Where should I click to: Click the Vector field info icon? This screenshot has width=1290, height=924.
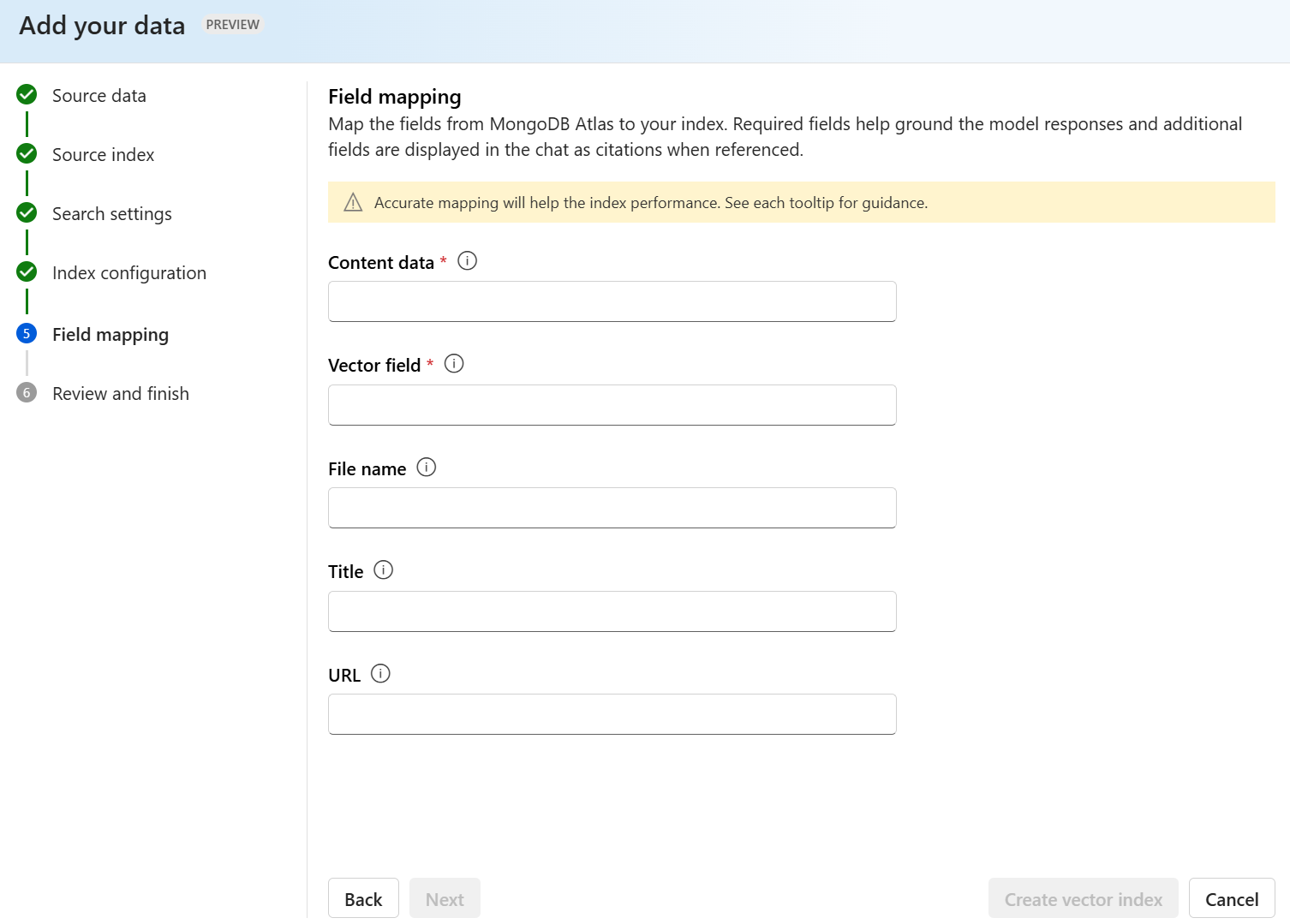(454, 364)
